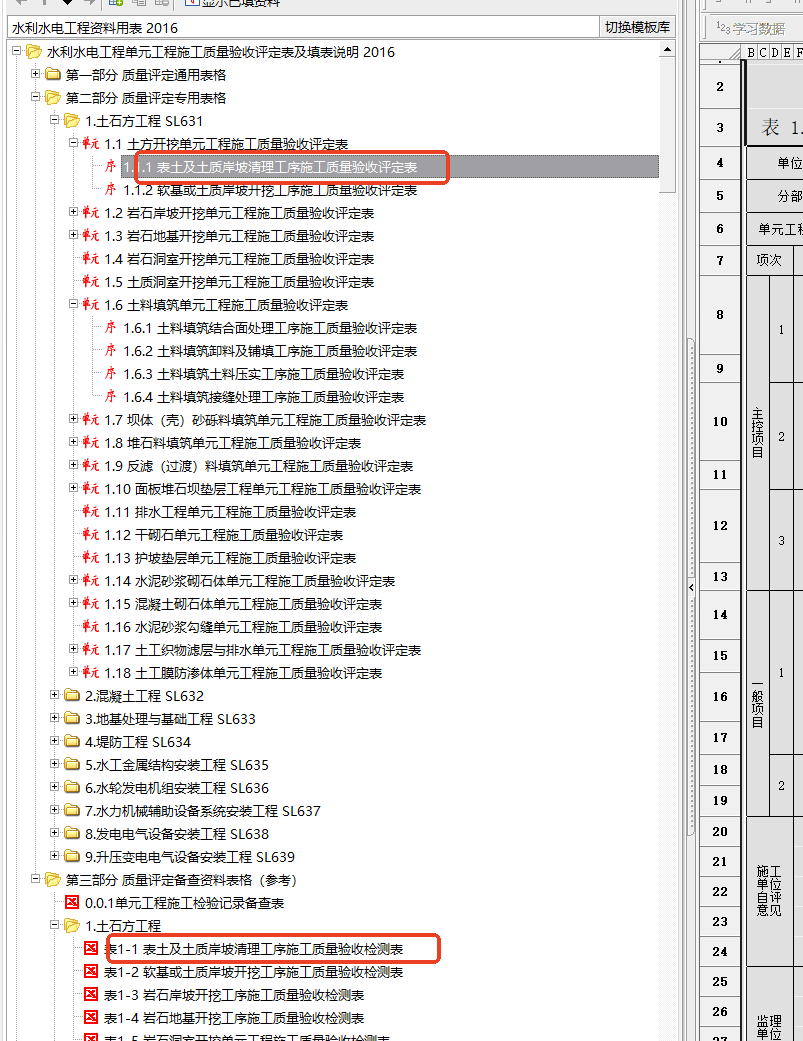Expand 1.7 坝体（壳）砂砾料填筑 node

click(74, 419)
